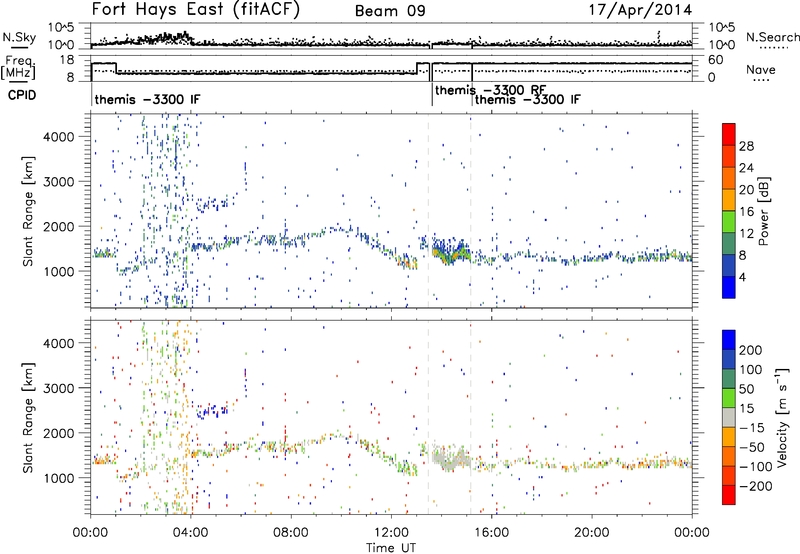800x554 pixels.
Task: Click the "Nave" legend label
Action: pos(761,70)
